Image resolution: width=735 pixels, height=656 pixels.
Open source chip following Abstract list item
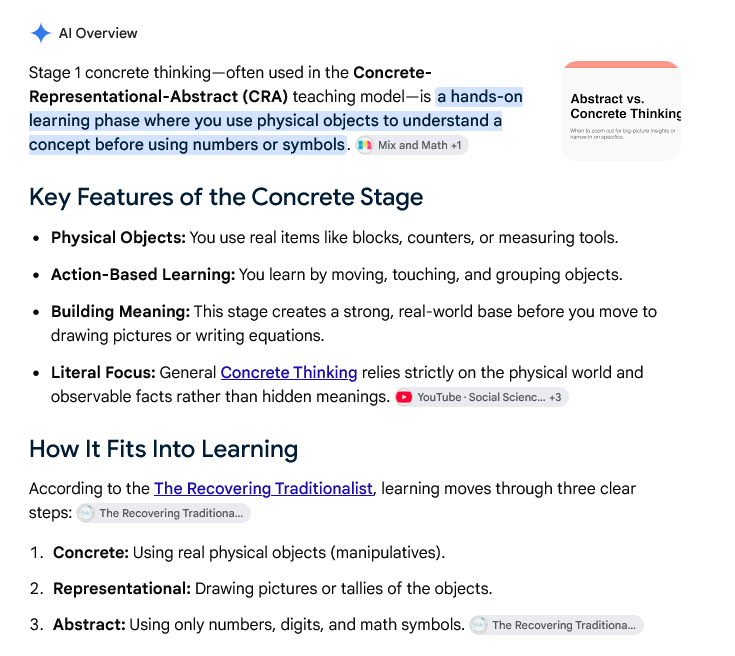coord(556,625)
